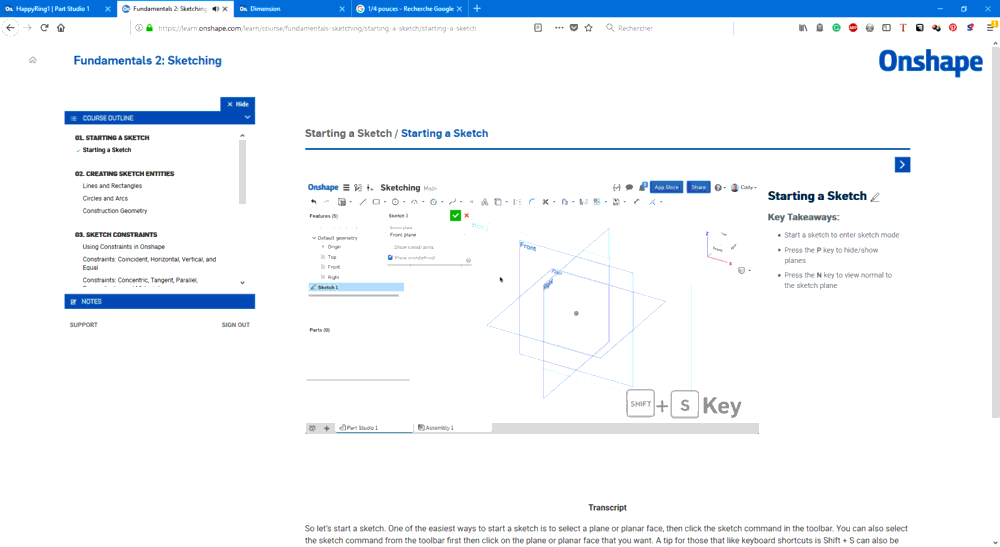This screenshot has width=1000, height=547.
Task: Click the Onshape logo at top right
Action: pyautogui.click(x=930, y=62)
